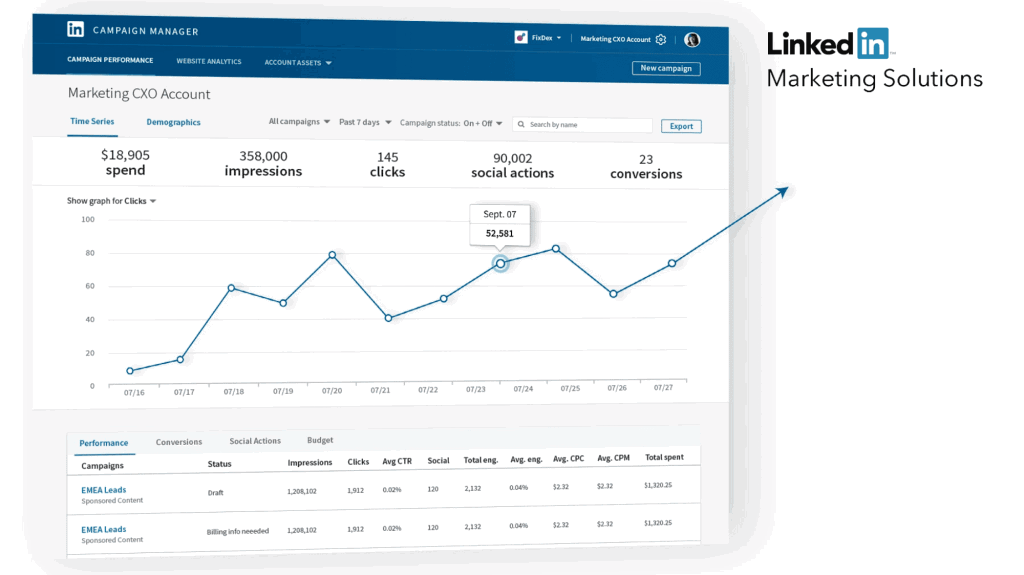Viewport: 1024px width, 575px height.
Task: Click the 145 clicks metric
Action: click(x=387, y=165)
